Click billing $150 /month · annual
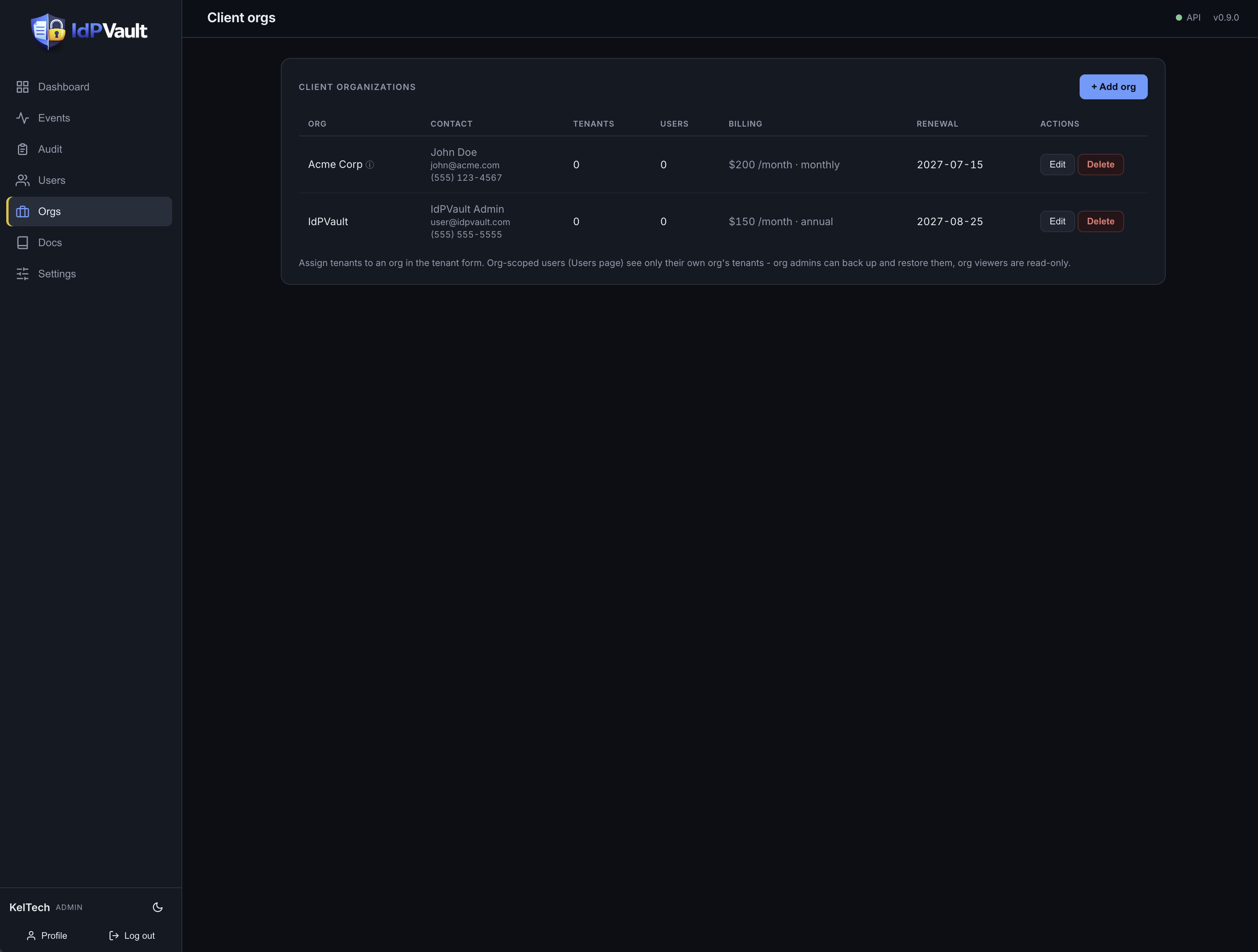 [x=780, y=221]
